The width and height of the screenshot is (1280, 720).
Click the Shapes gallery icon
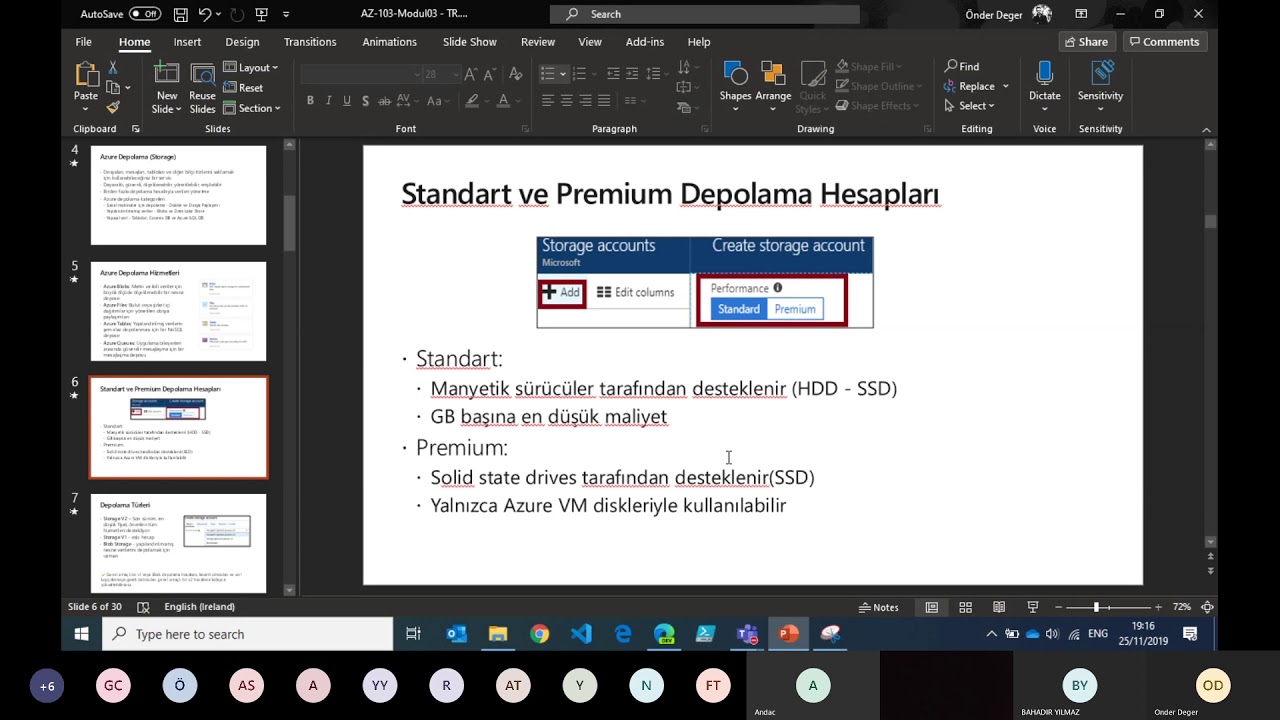[x=735, y=82]
